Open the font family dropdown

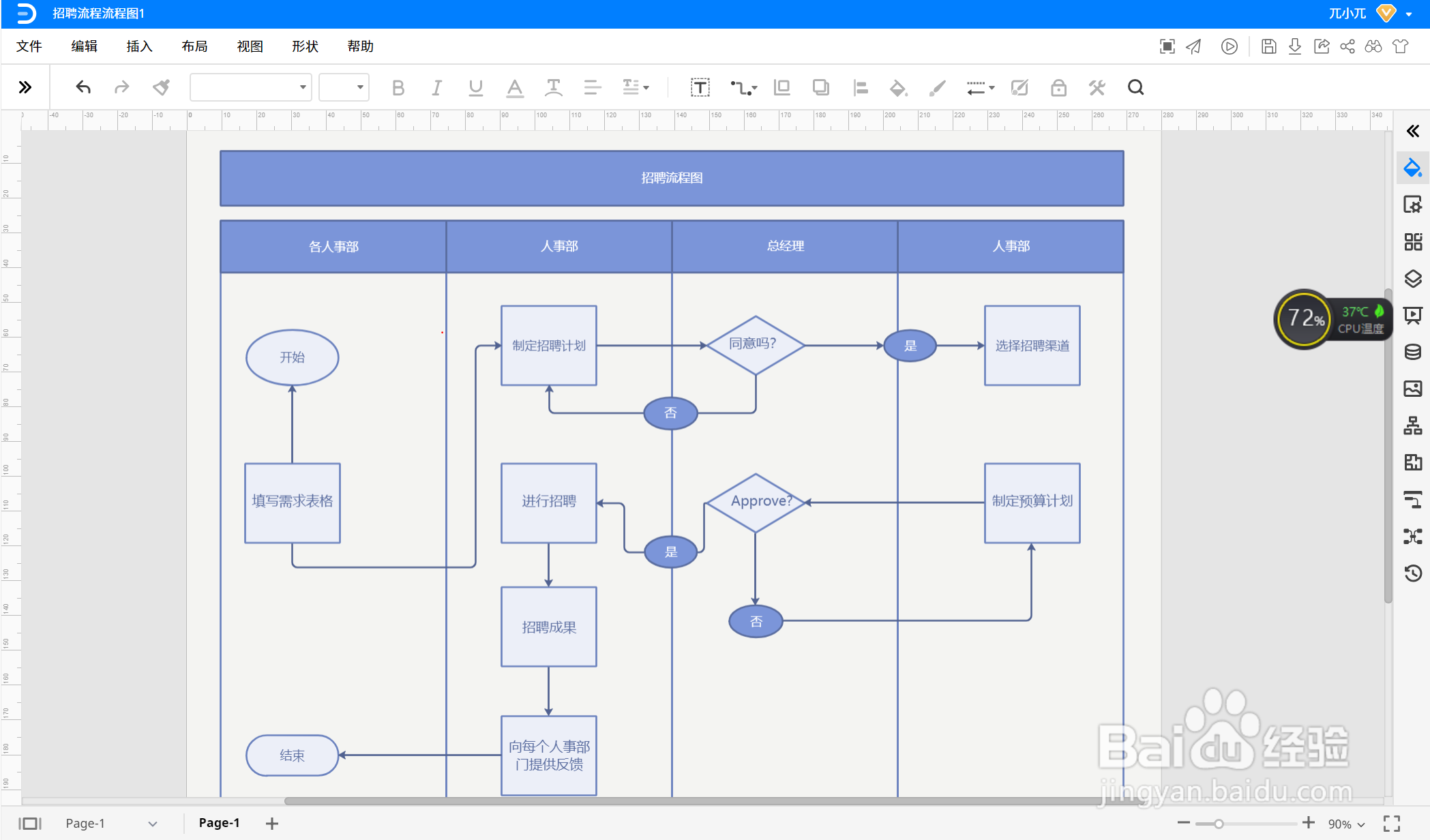[250, 87]
